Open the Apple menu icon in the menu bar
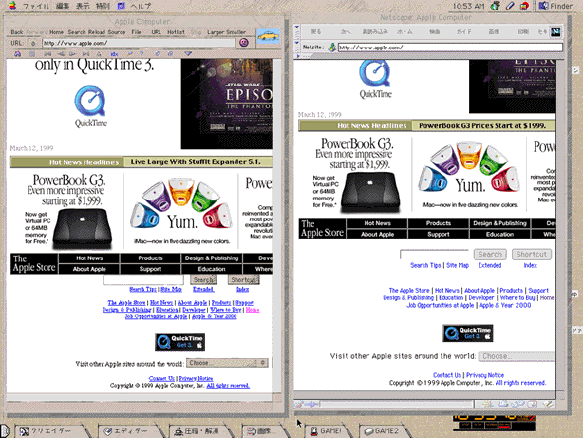 click(x=13, y=6)
